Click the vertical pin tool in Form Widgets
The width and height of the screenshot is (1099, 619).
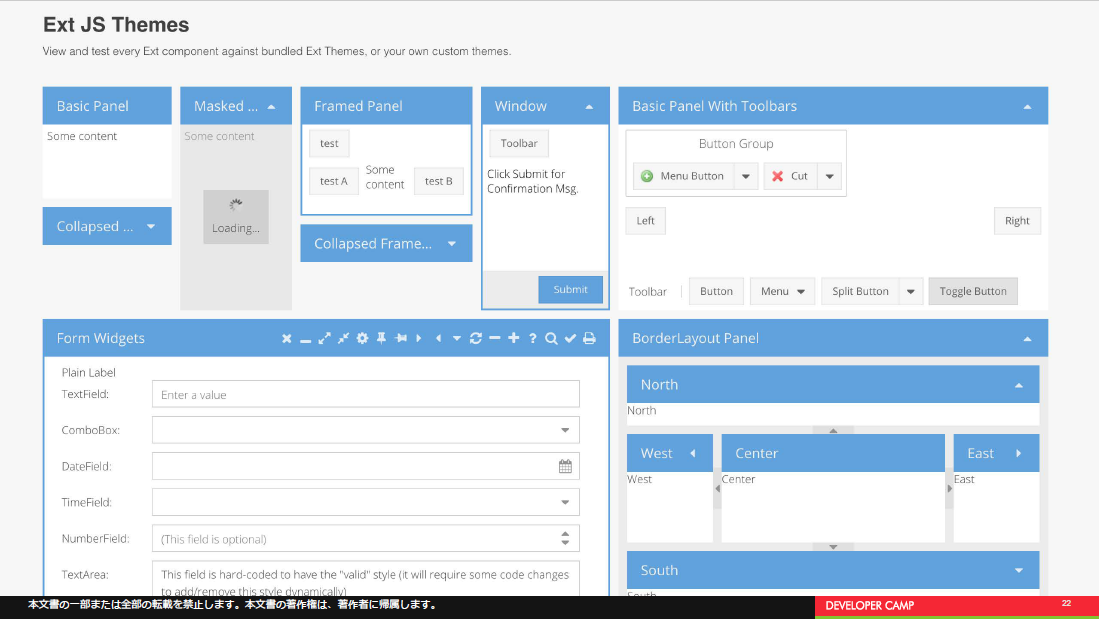pos(381,339)
